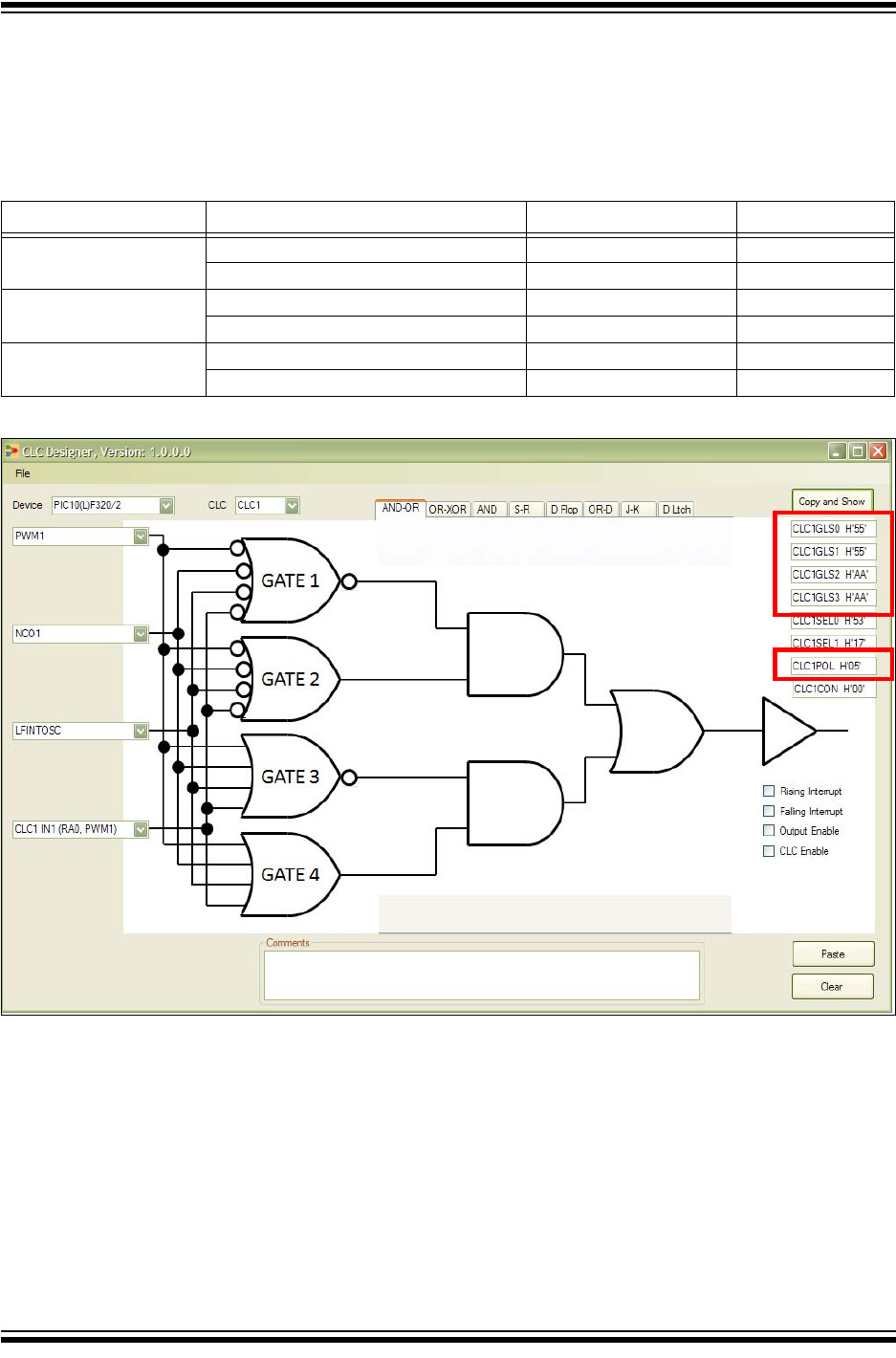Open the Device dropdown list

166,505
